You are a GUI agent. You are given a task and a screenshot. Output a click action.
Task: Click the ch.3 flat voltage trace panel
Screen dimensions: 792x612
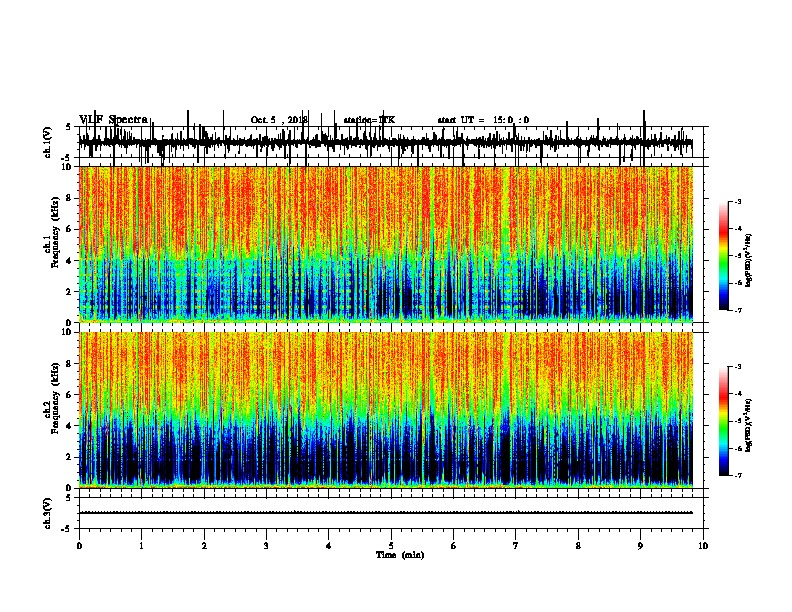pos(393,513)
